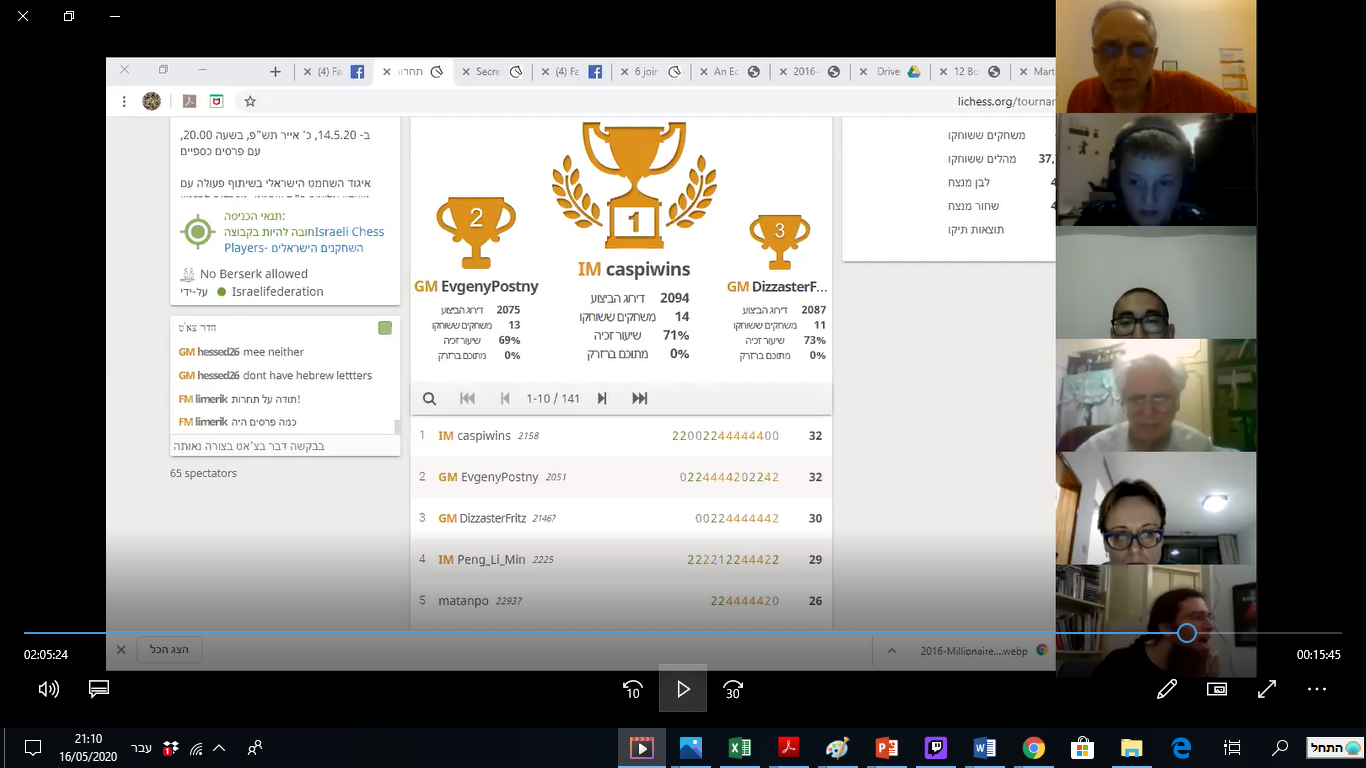Go to previous standings page
1366x768 pixels.
[504, 398]
